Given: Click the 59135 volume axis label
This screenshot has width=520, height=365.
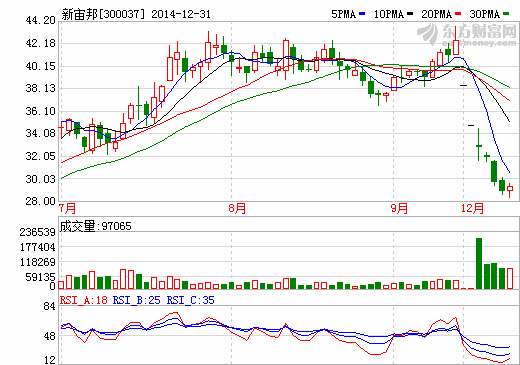Looking at the screenshot, I should [x=41, y=277].
